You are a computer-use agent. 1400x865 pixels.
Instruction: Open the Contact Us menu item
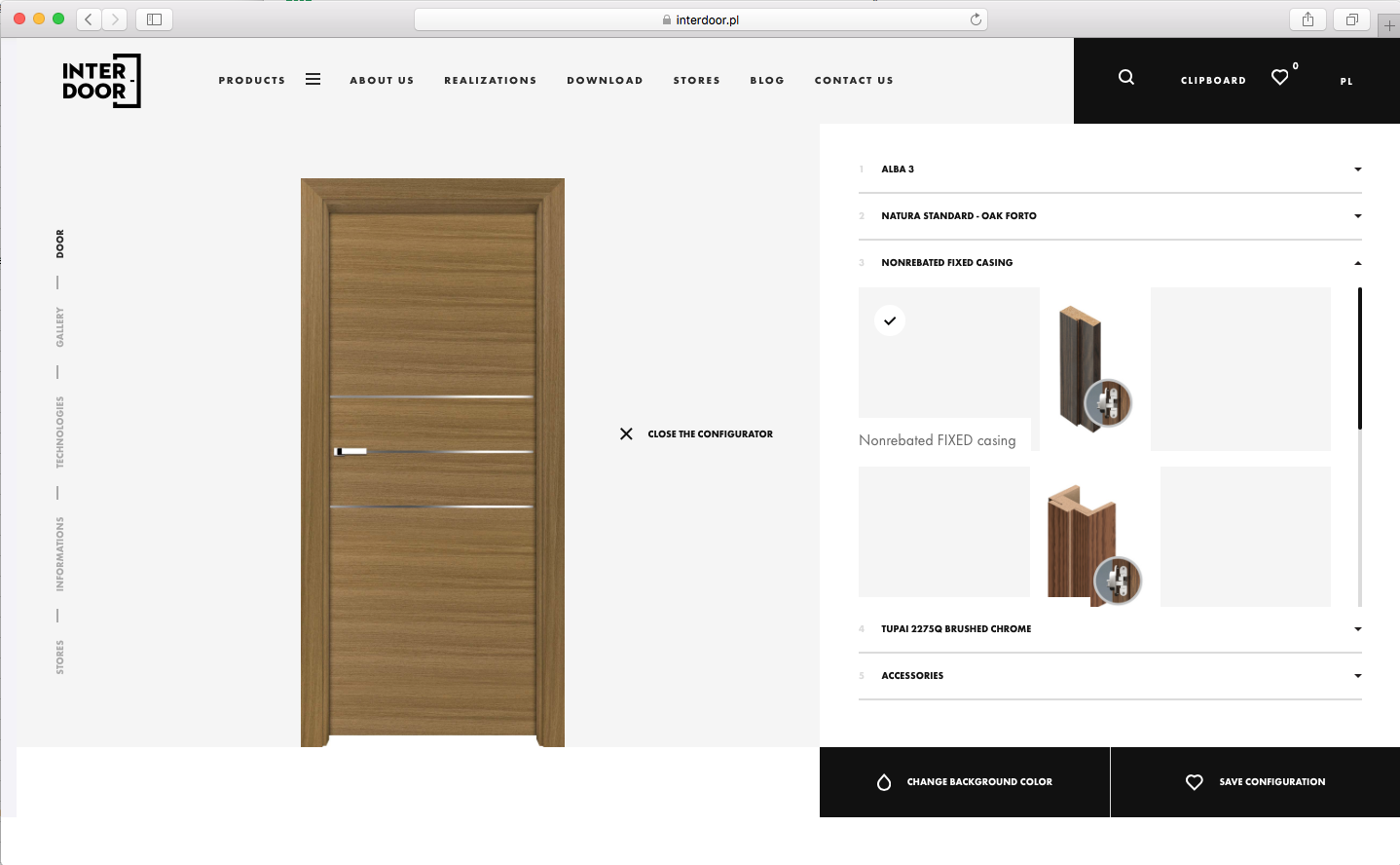tap(854, 81)
